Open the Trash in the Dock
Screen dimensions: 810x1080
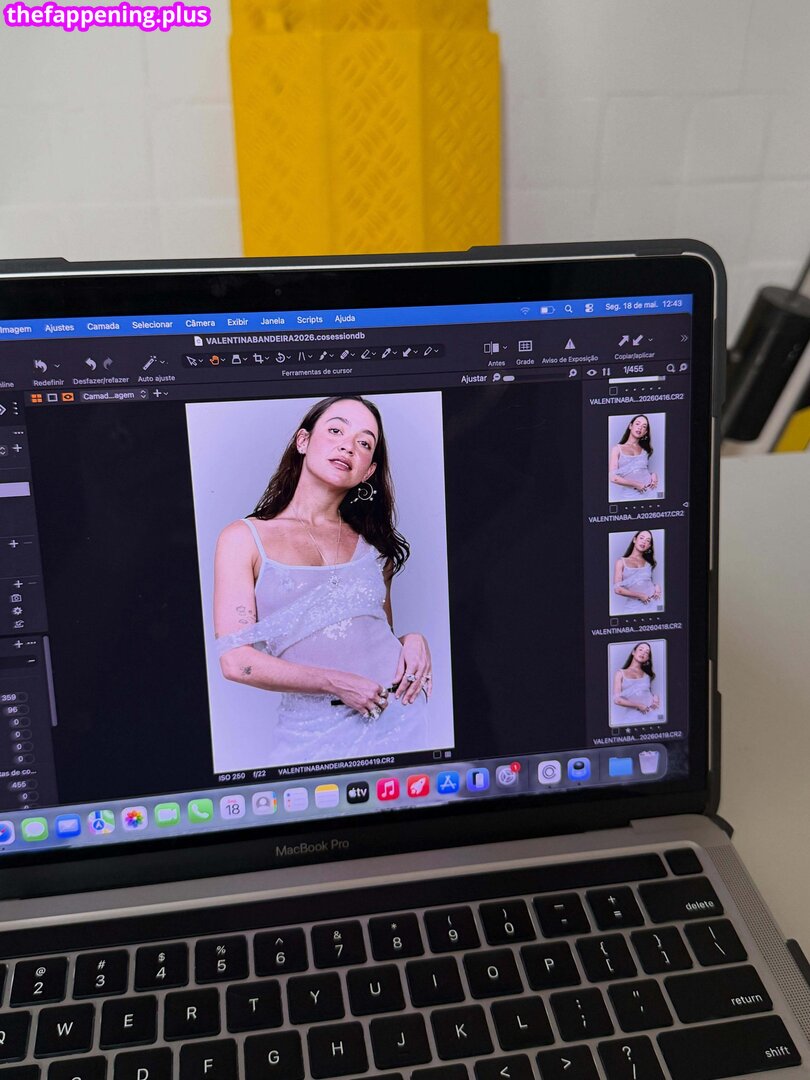coord(649,762)
